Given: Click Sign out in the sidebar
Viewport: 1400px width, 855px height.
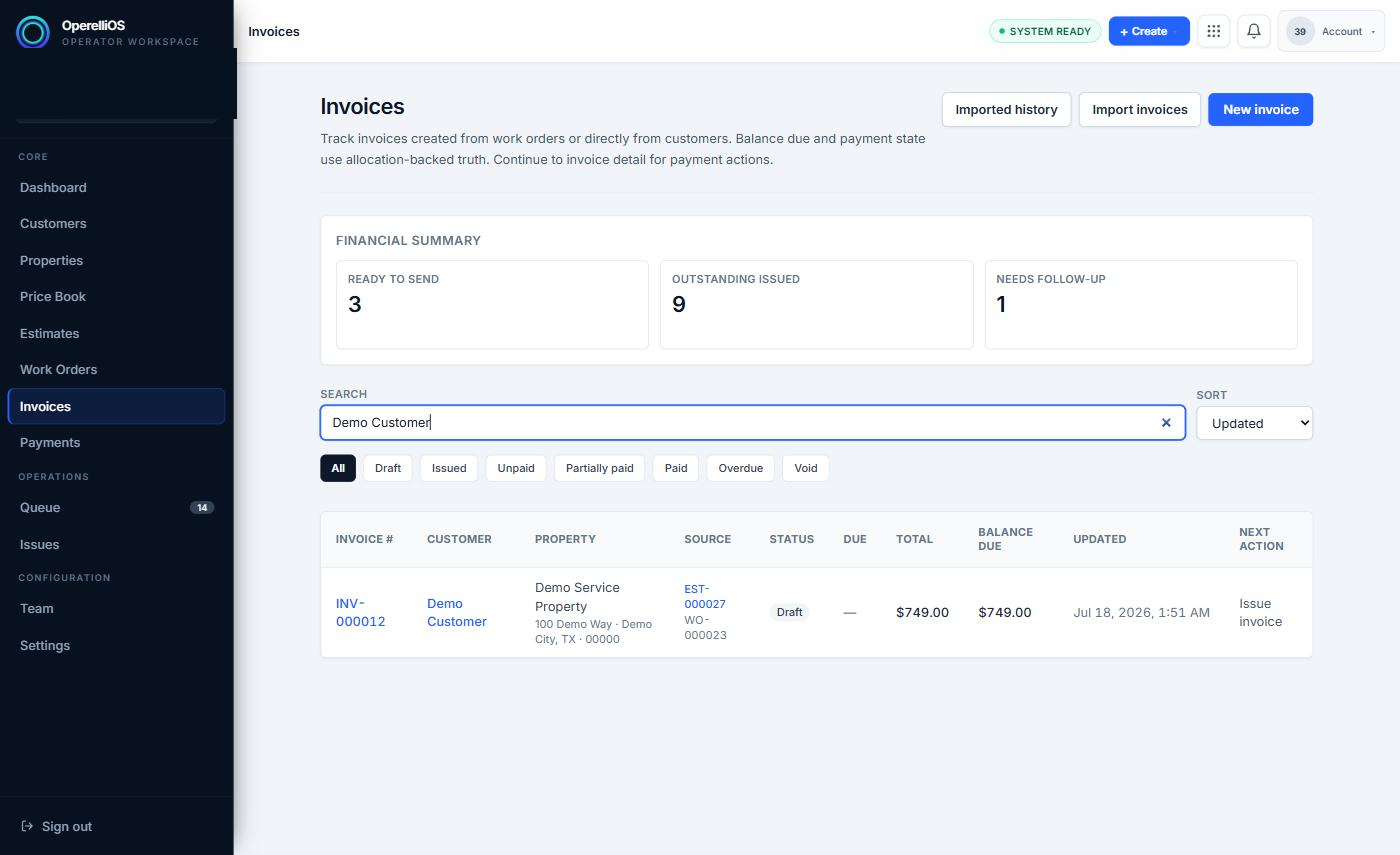Looking at the screenshot, I should click(x=57, y=827).
